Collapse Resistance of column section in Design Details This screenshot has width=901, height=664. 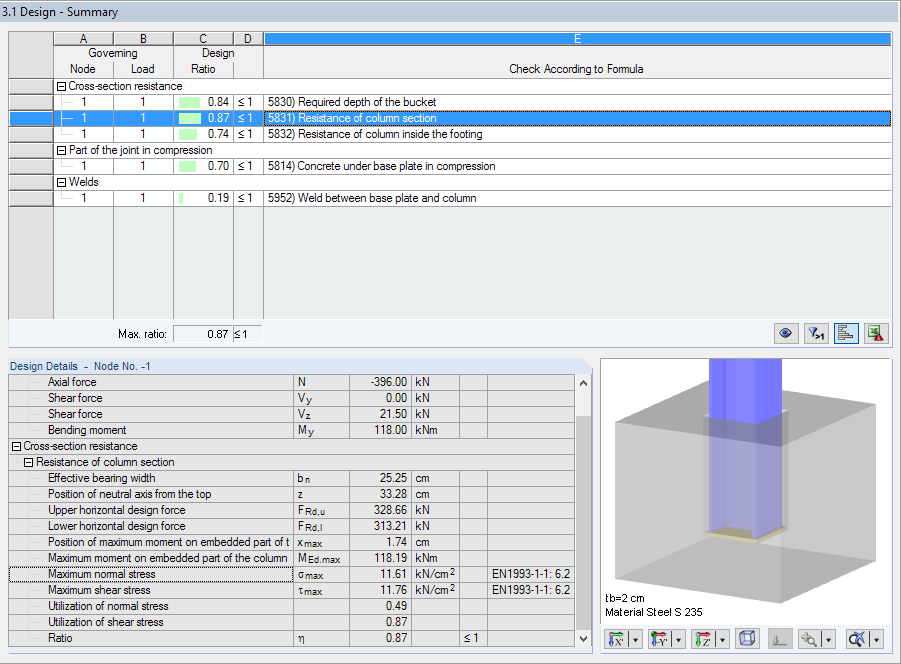(29, 462)
